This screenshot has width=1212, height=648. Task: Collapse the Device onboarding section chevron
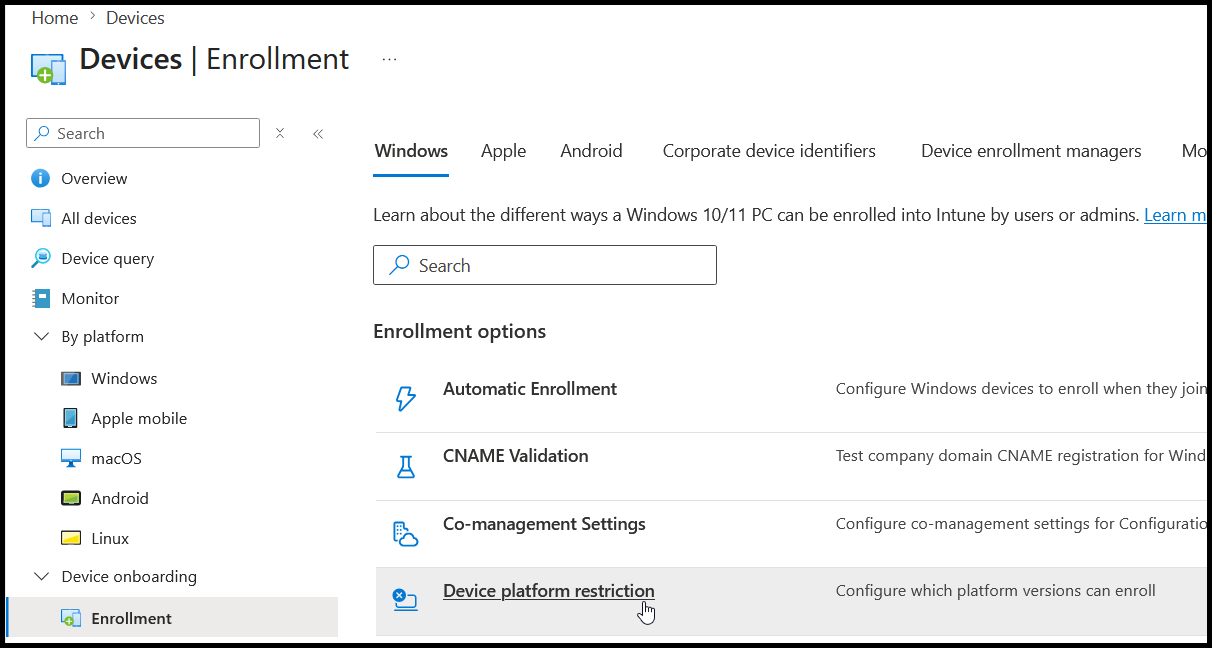tap(42, 577)
